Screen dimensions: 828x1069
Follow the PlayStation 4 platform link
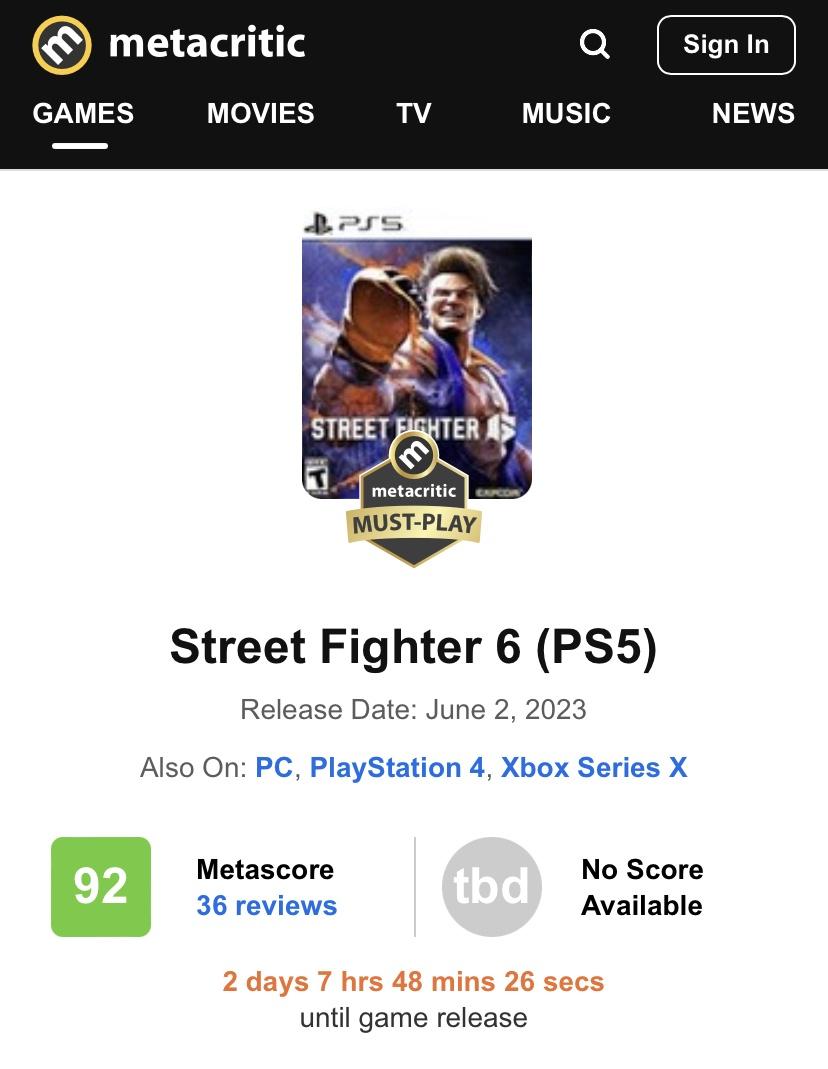point(397,768)
